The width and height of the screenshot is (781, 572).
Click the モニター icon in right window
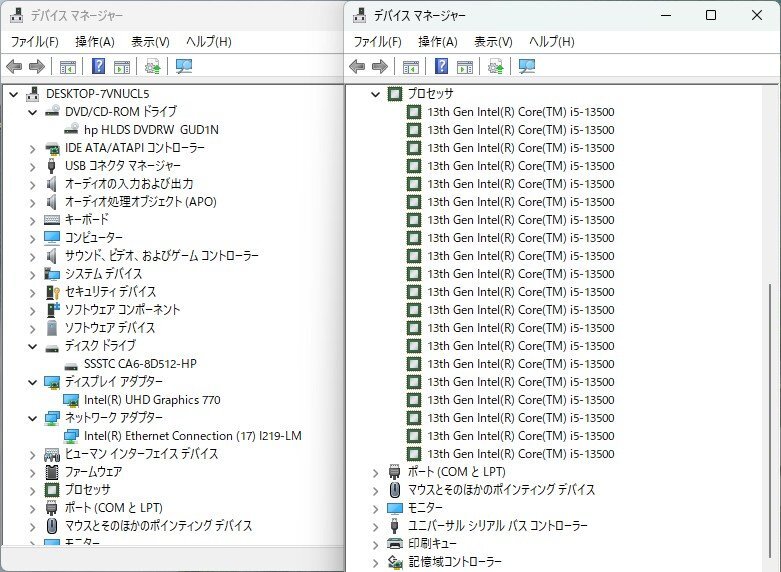click(394, 508)
